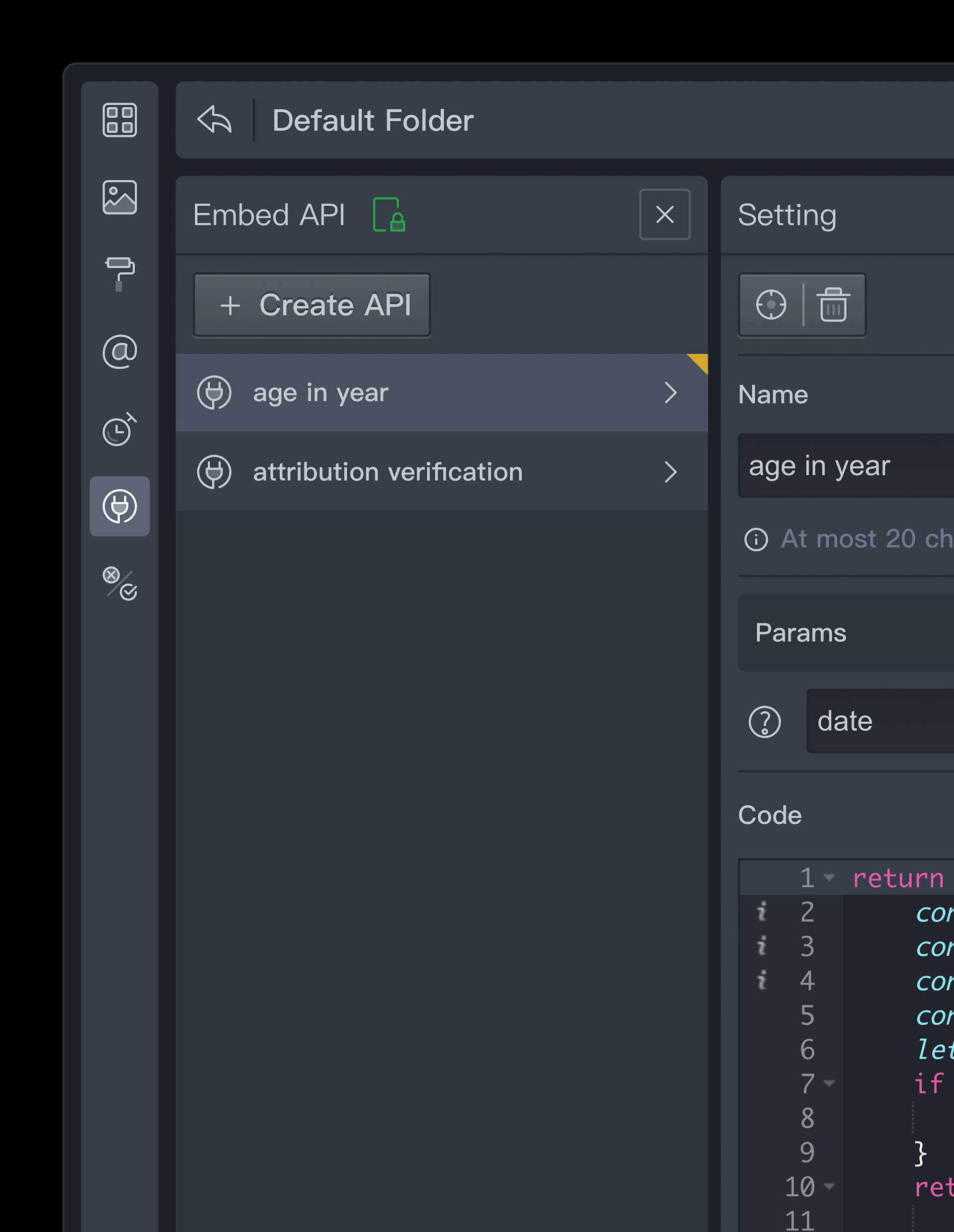Open the @ mention sidebar icon
This screenshot has width=954, height=1232.
[120, 351]
